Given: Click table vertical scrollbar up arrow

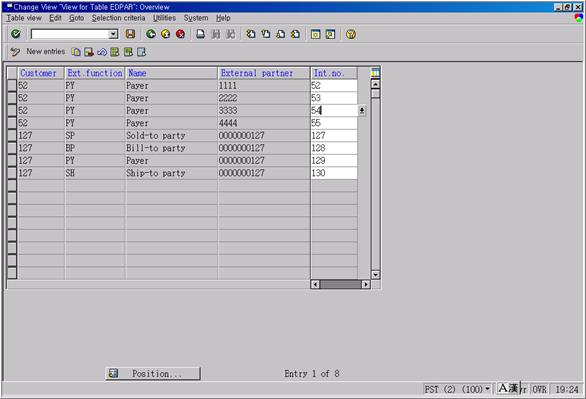Looking at the screenshot, I should (x=376, y=84).
